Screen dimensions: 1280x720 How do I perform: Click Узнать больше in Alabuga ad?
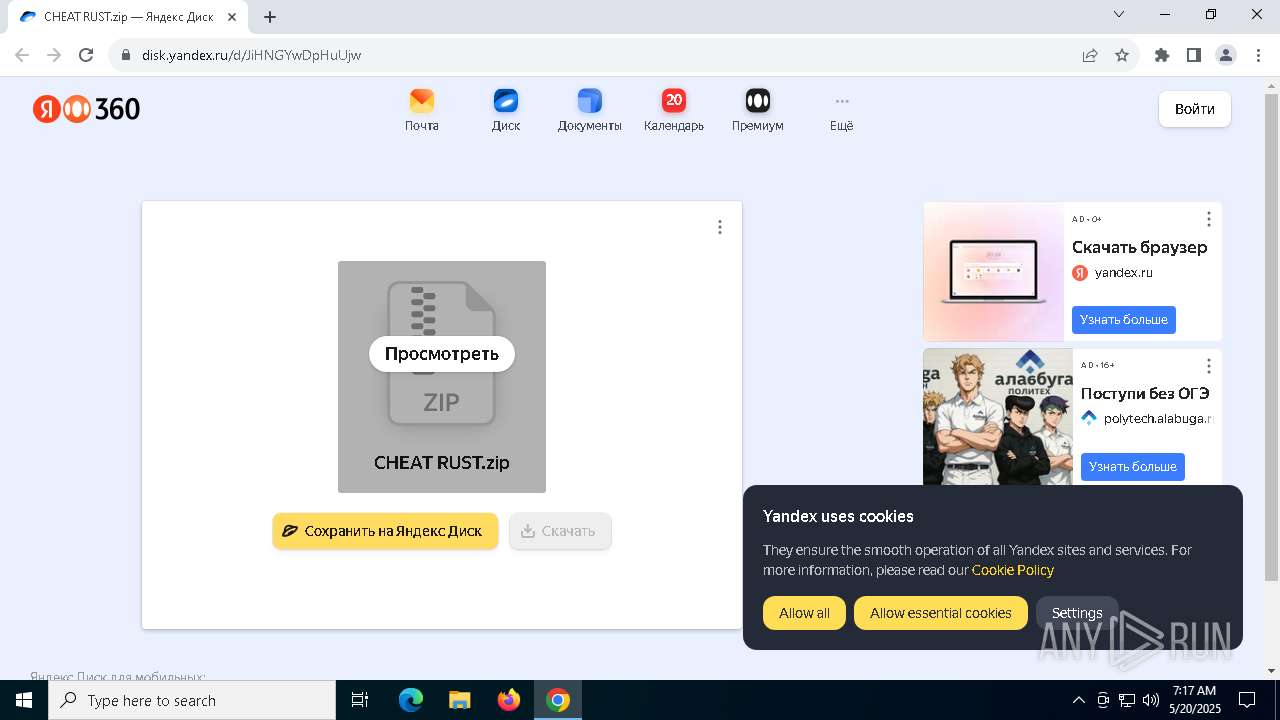pos(1133,467)
